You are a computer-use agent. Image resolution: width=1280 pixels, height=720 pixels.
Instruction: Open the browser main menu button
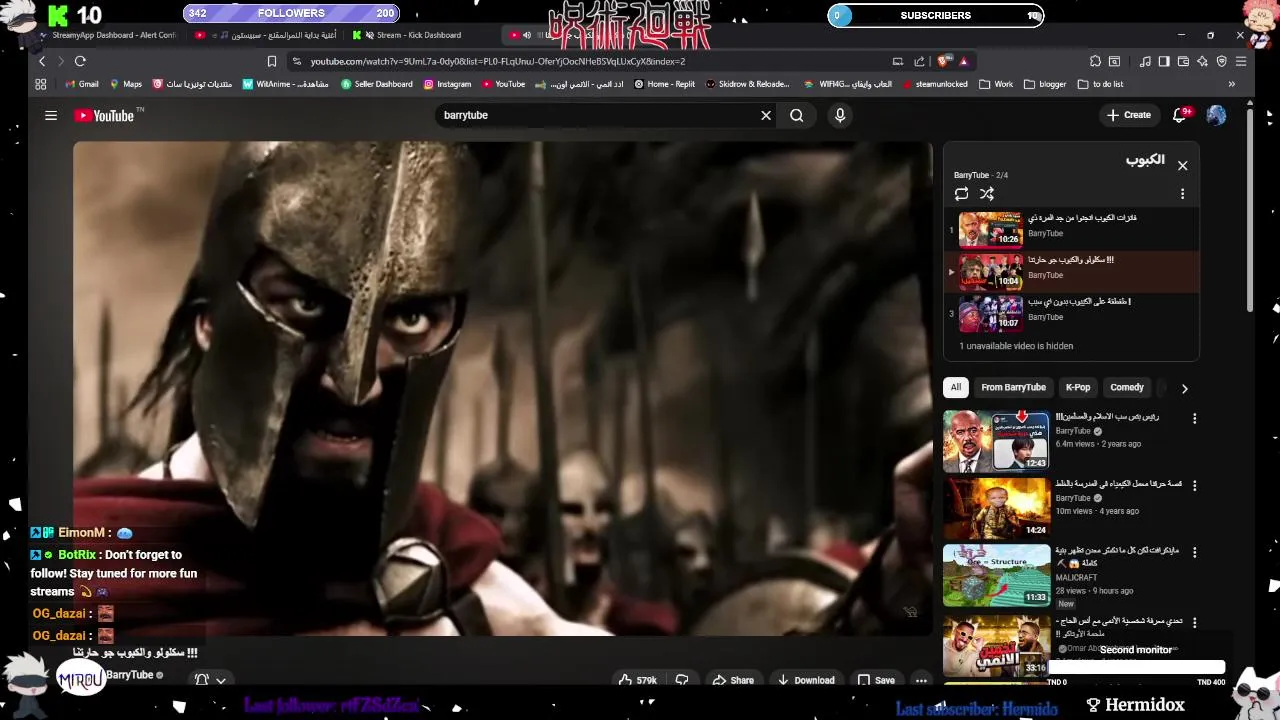(x=1241, y=61)
